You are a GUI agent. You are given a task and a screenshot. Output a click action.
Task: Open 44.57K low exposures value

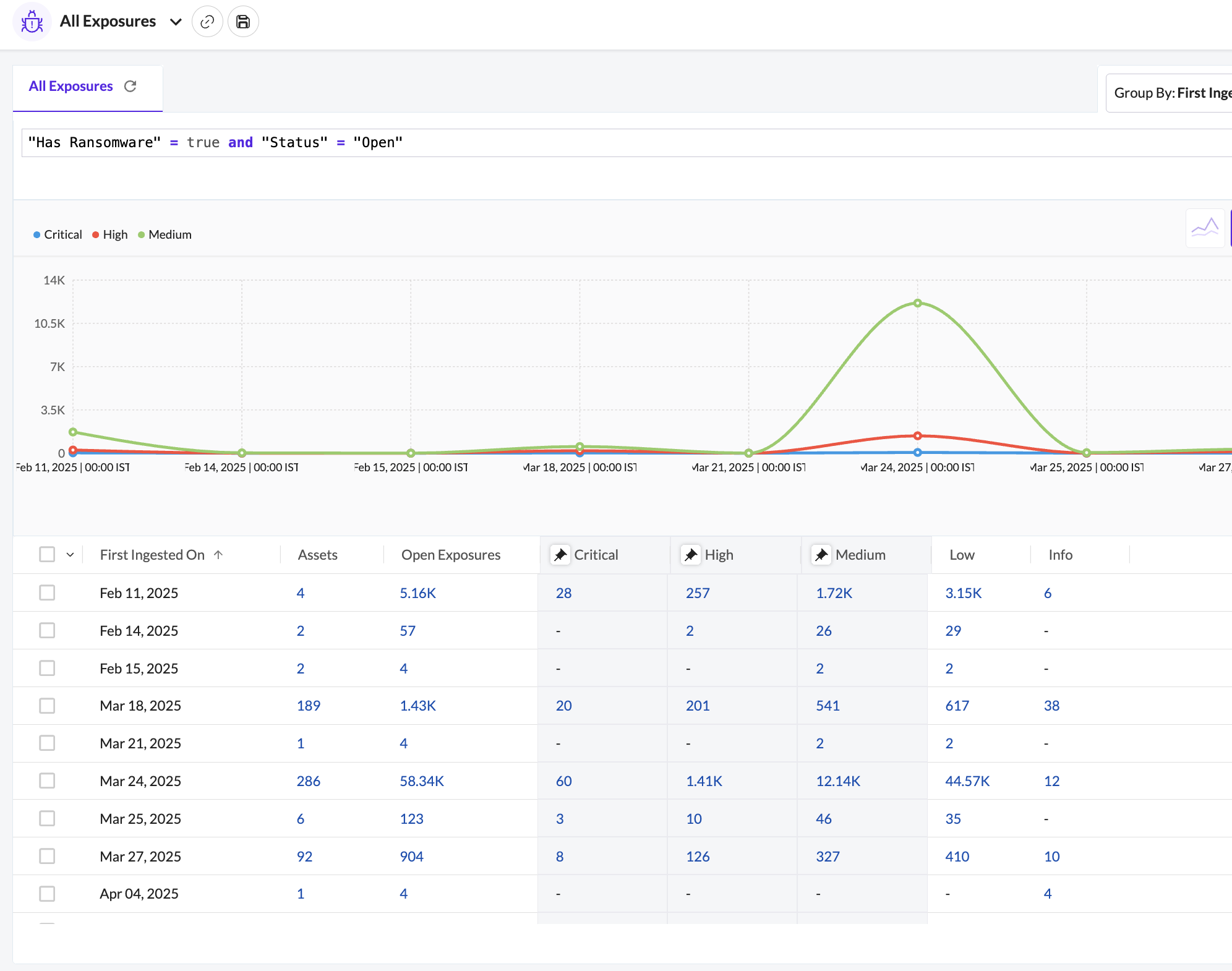(967, 781)
